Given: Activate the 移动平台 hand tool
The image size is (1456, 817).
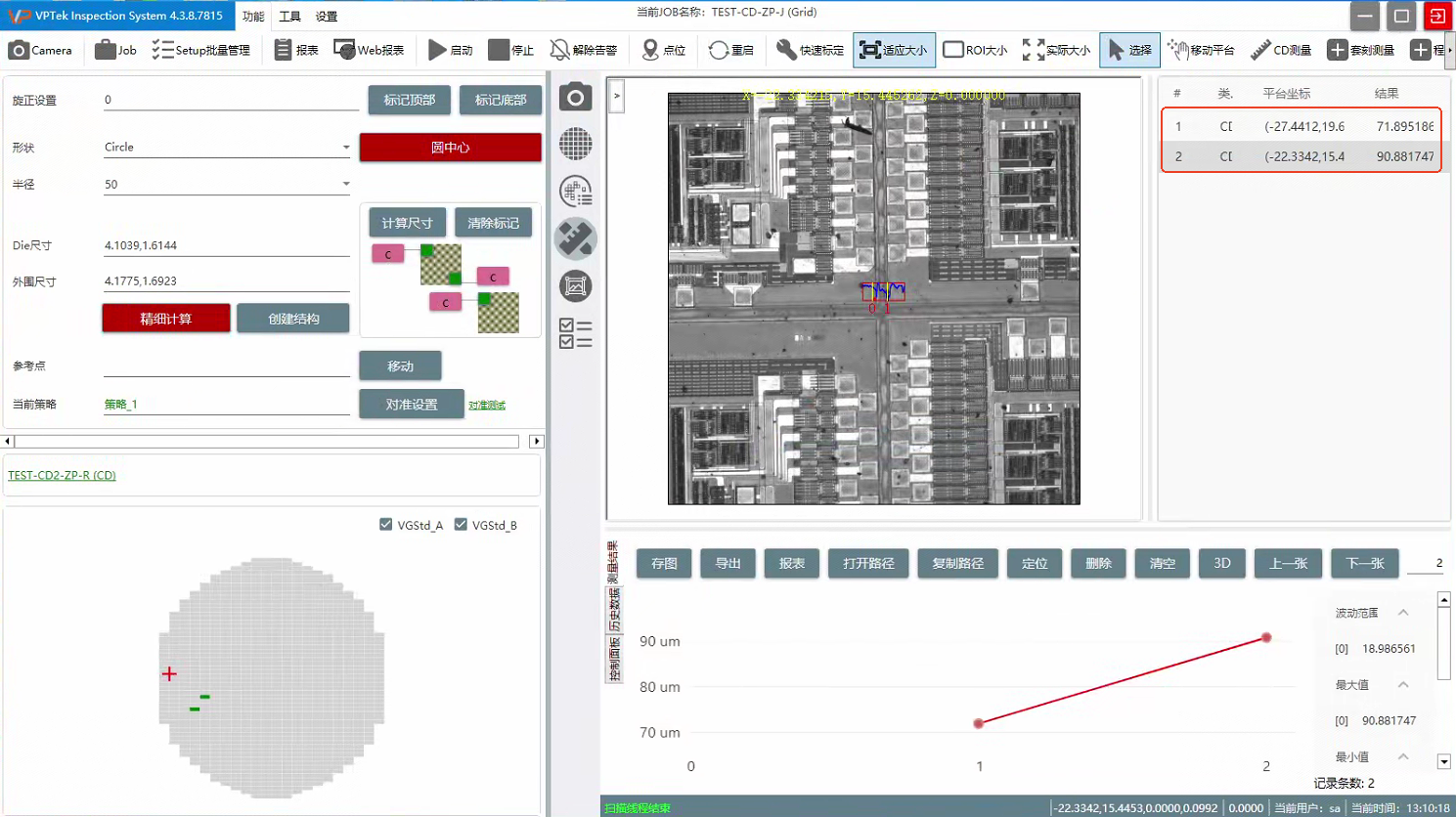Looking at the screenshot, I should (1201, 50).
